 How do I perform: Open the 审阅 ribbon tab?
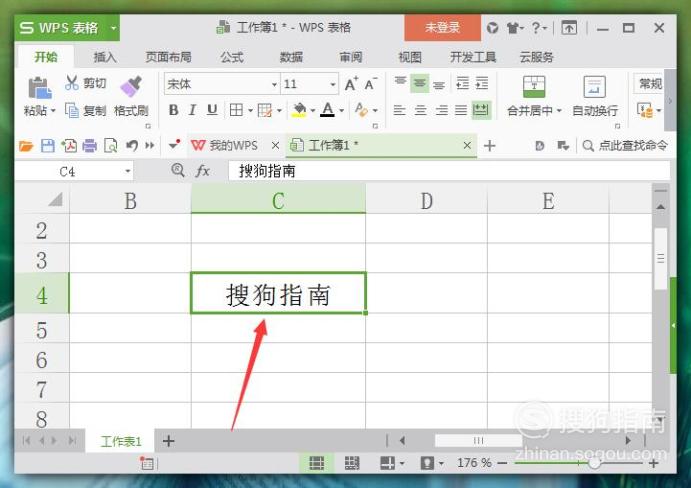pyautogui.click(x=351, y=57)
